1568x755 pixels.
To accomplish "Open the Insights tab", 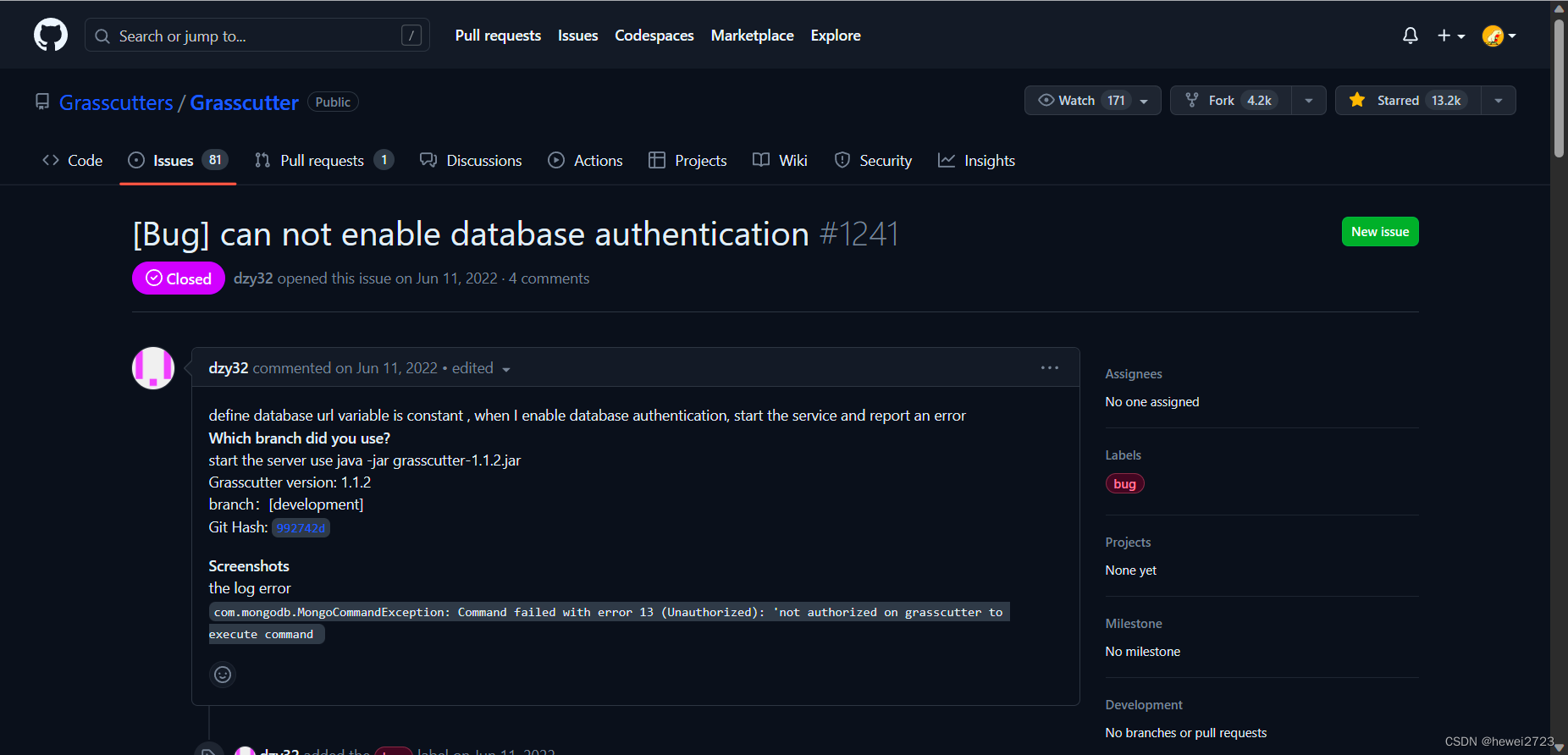I will (976, 161).
